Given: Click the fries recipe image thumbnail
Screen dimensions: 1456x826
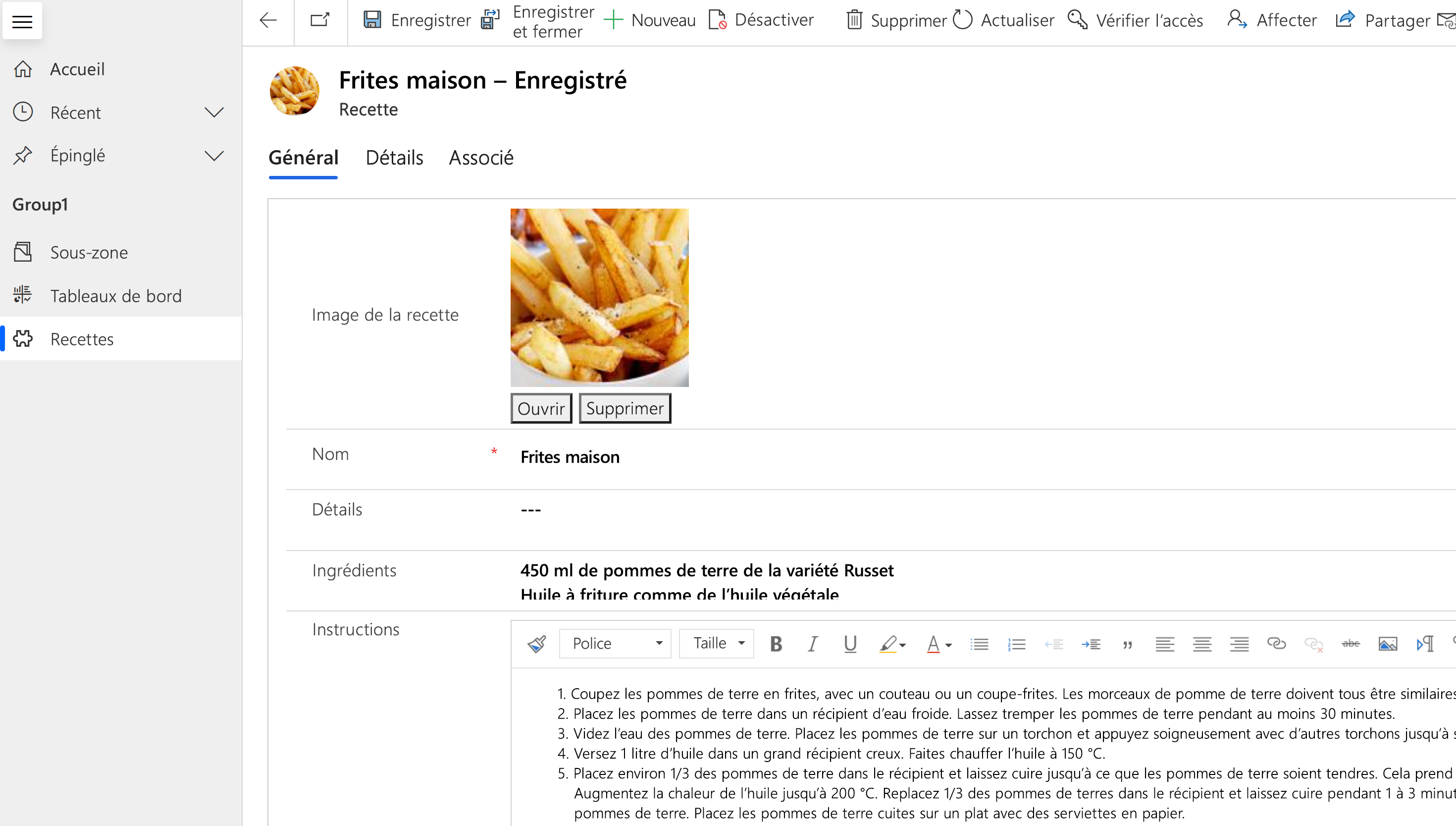Looking at the screenshot, I should (x=599, y=297).
